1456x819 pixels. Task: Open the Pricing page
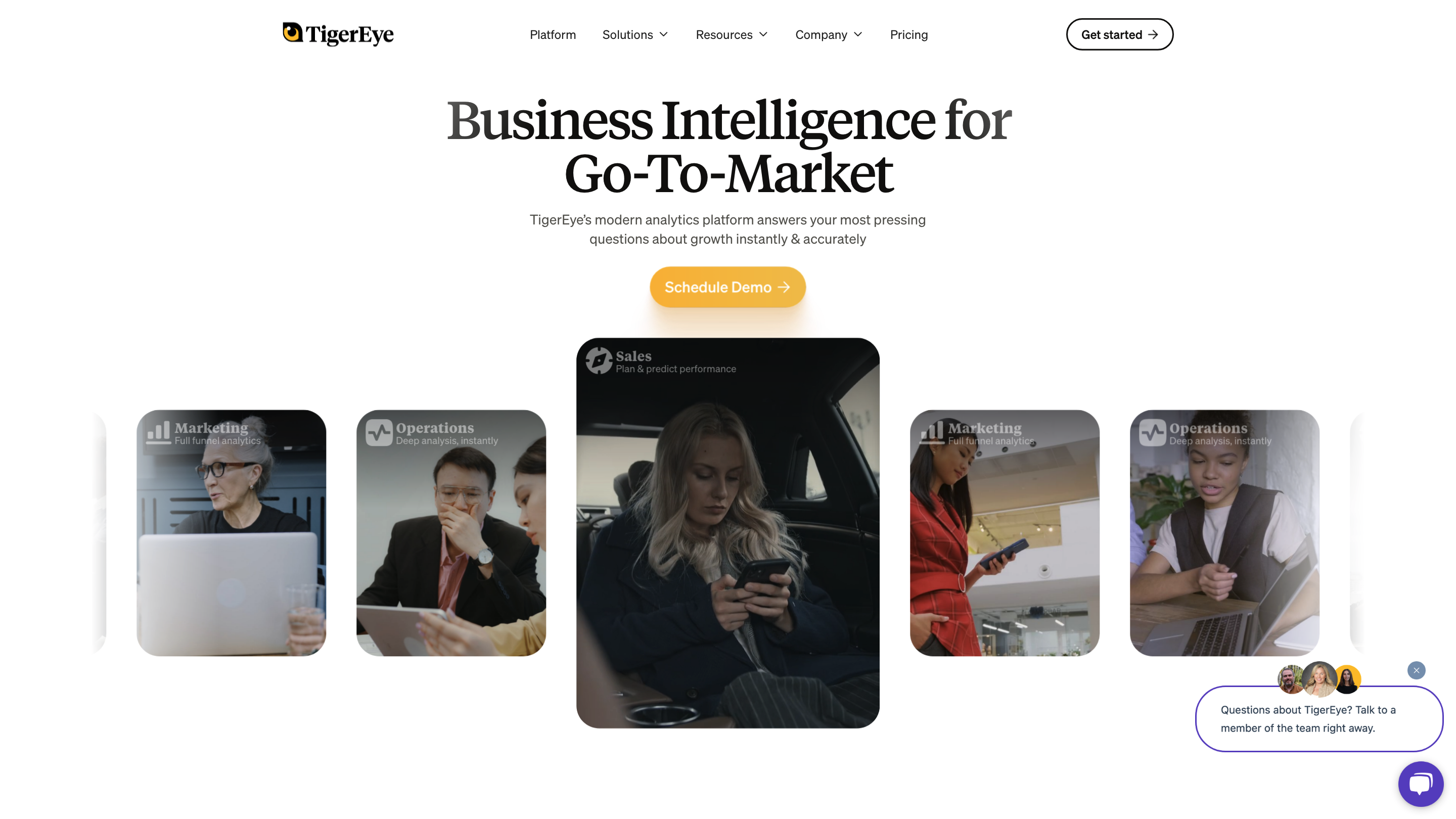click(908, 34)
